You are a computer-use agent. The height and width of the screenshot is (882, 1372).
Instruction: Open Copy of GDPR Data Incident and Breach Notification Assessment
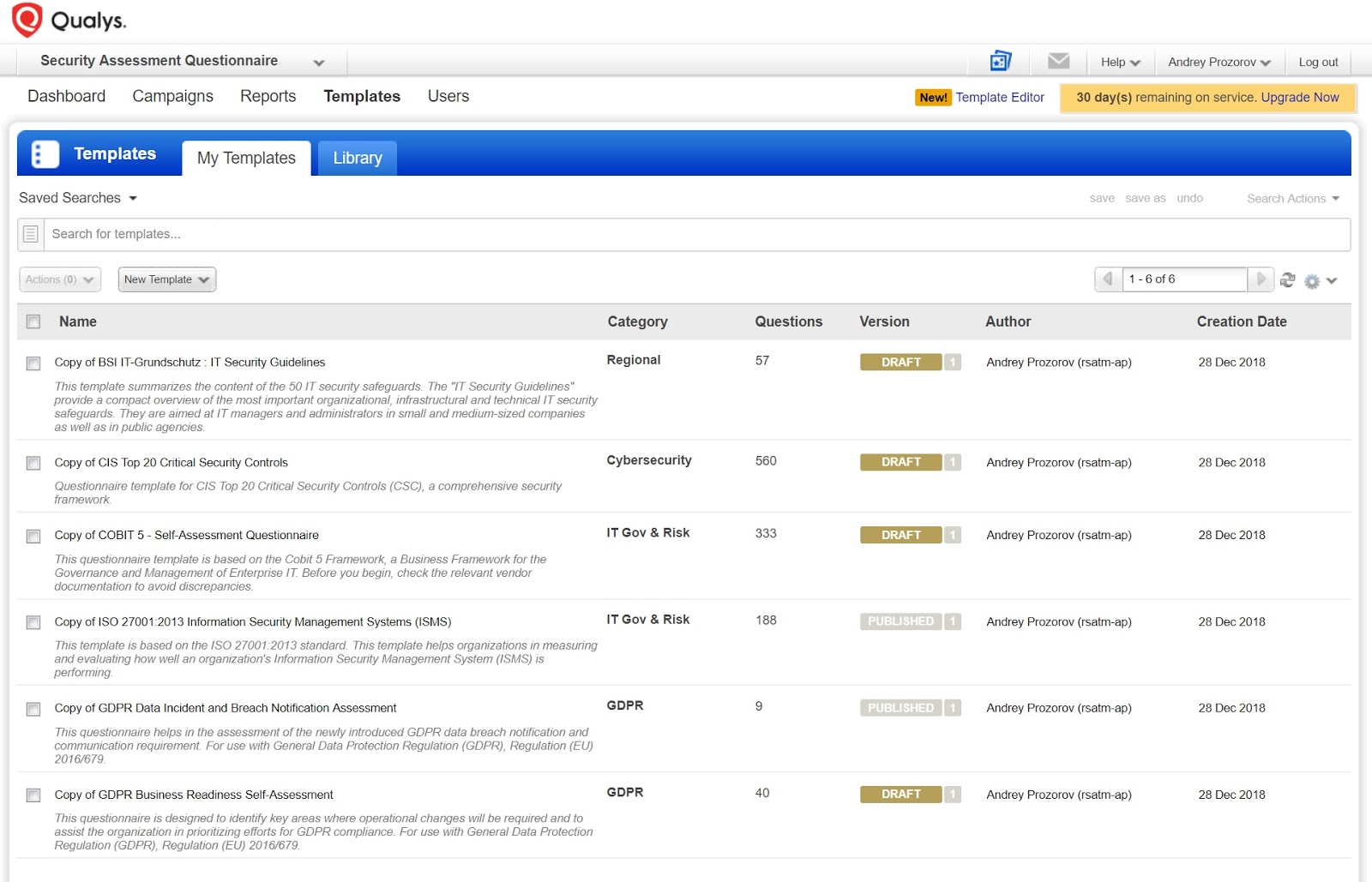point(226,708)
